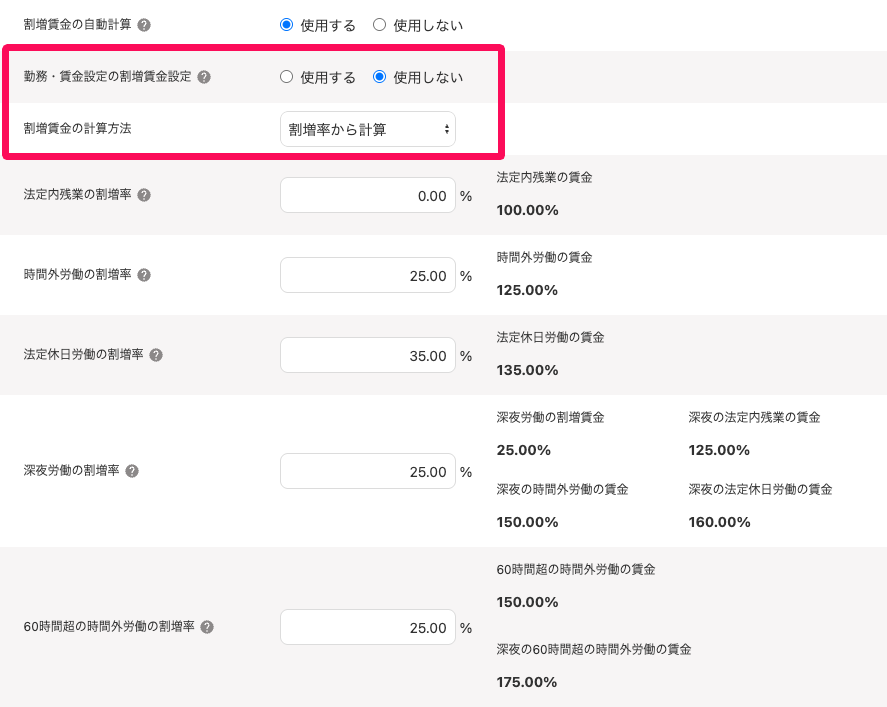The image size is (887, 707).
Task: Click the 135.00% 法定休日労働の賃金 value
Action: (527, 370)
